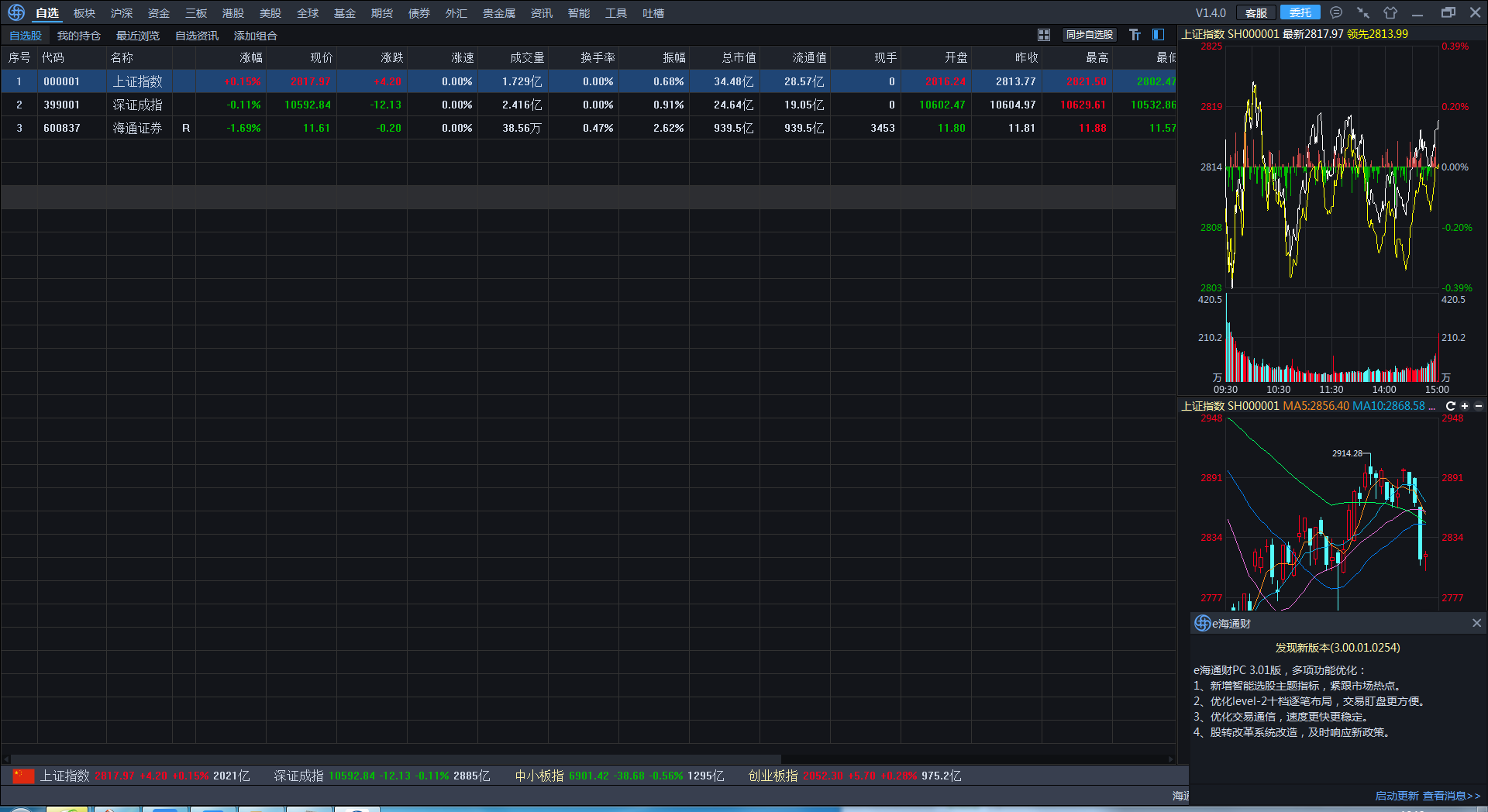Open the grid layout view icon
Screen dimensions: 1488x812
click(x=1044, y=35)
